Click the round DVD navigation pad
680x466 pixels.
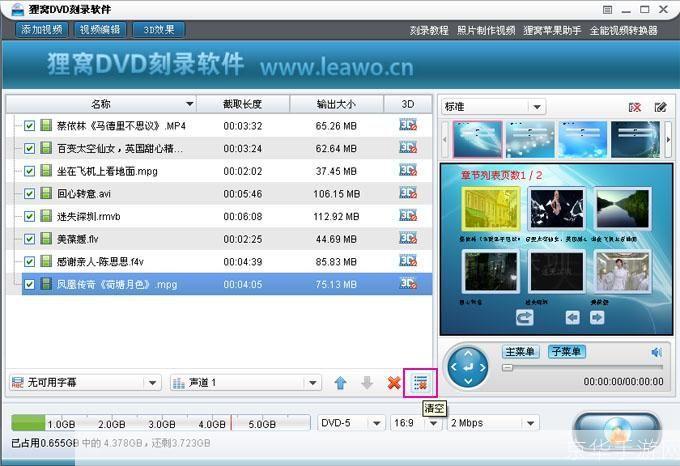[468, 368]
